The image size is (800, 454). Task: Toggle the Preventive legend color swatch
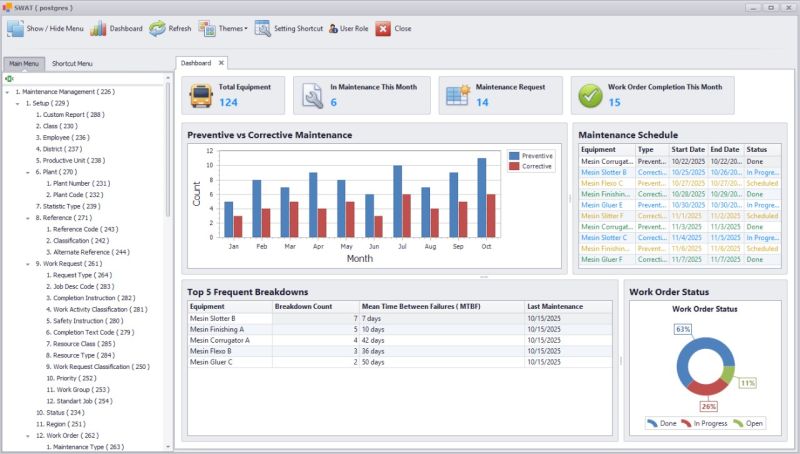point(514,156)
